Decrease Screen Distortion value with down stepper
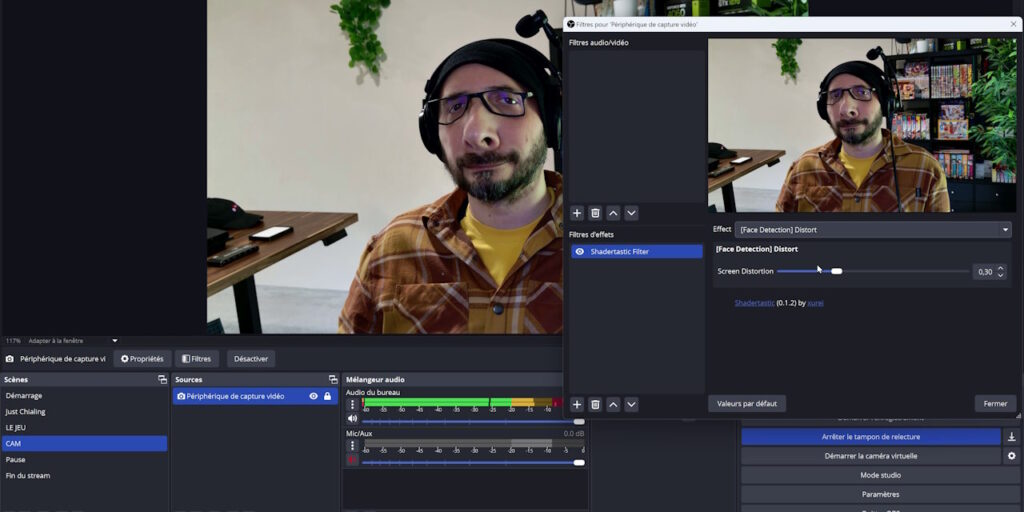The height and width of the screenshot is (512, 1024). point(1000,276)
